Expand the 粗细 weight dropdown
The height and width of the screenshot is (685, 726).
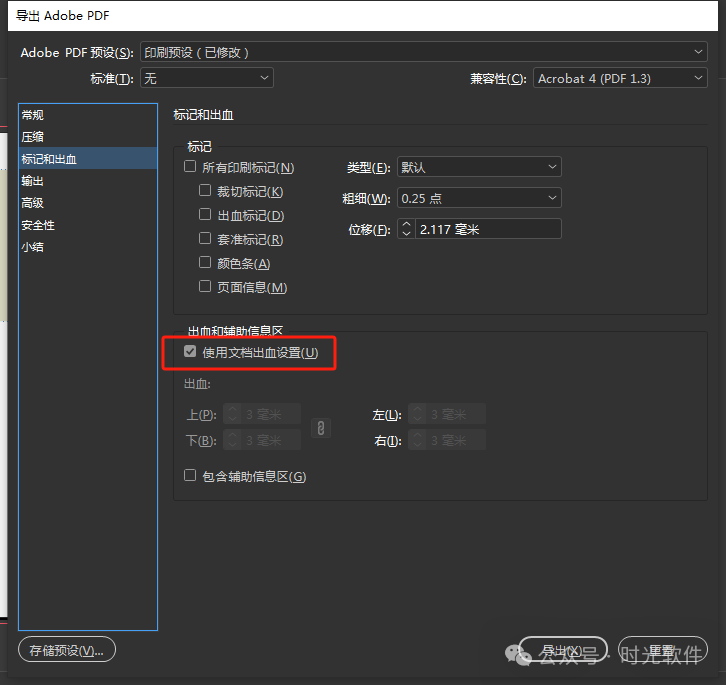pyautogui.click(x=478, y=198)
